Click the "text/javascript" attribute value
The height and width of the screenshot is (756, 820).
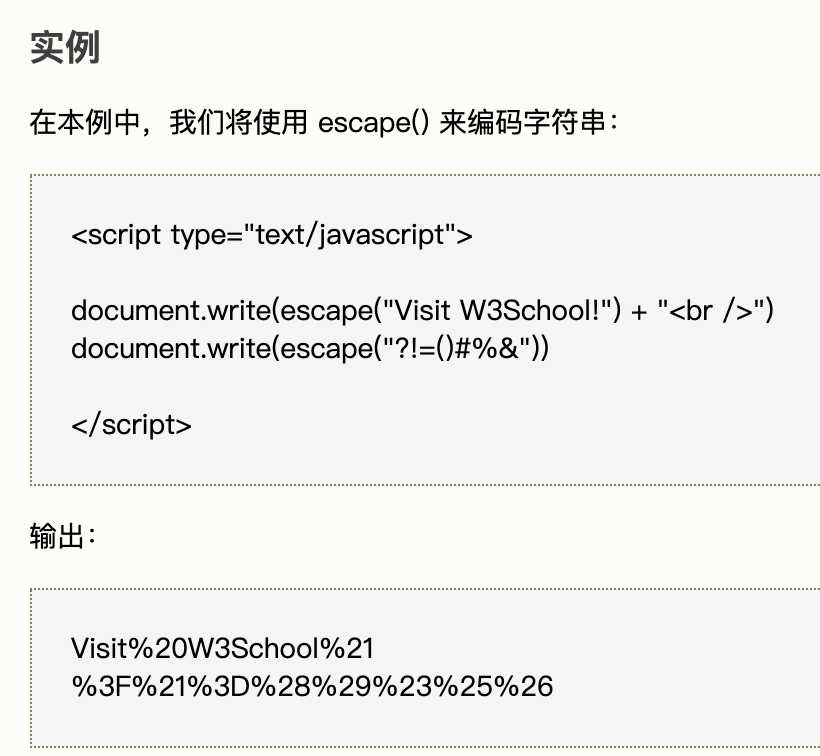click(x=350, y=235)
